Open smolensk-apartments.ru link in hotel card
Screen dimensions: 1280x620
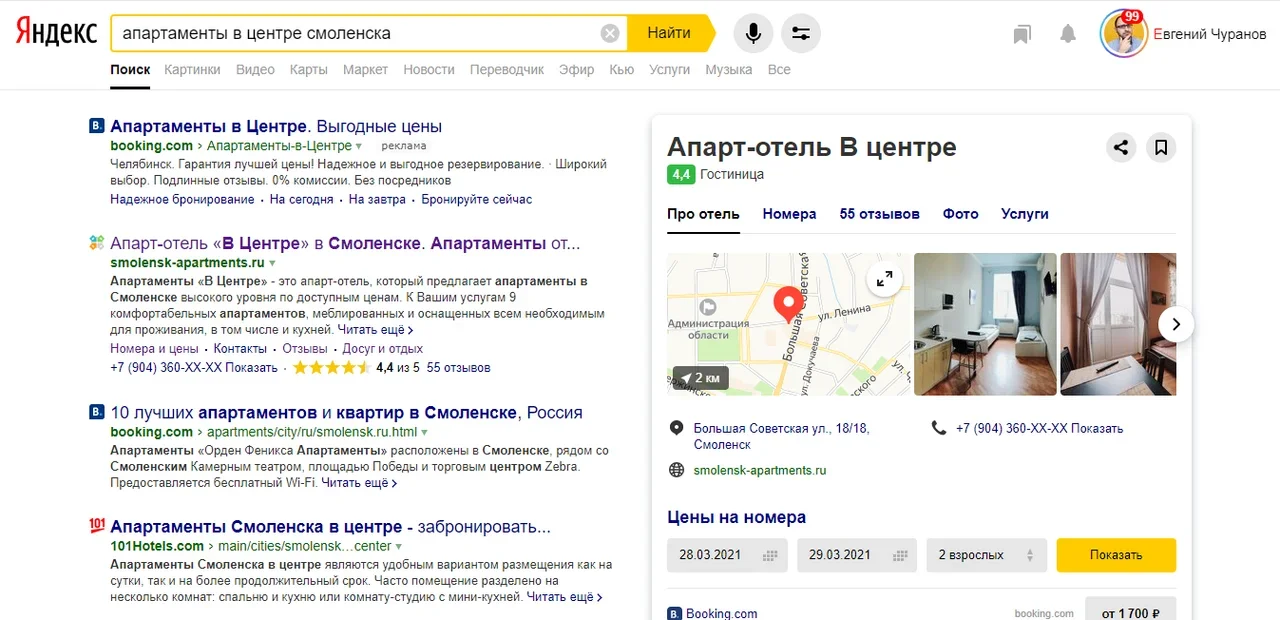point(760,470)
